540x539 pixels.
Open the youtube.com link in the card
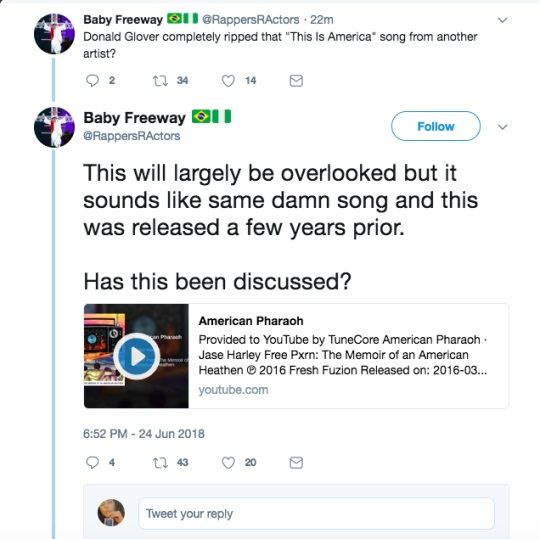(x=233, y=390)
